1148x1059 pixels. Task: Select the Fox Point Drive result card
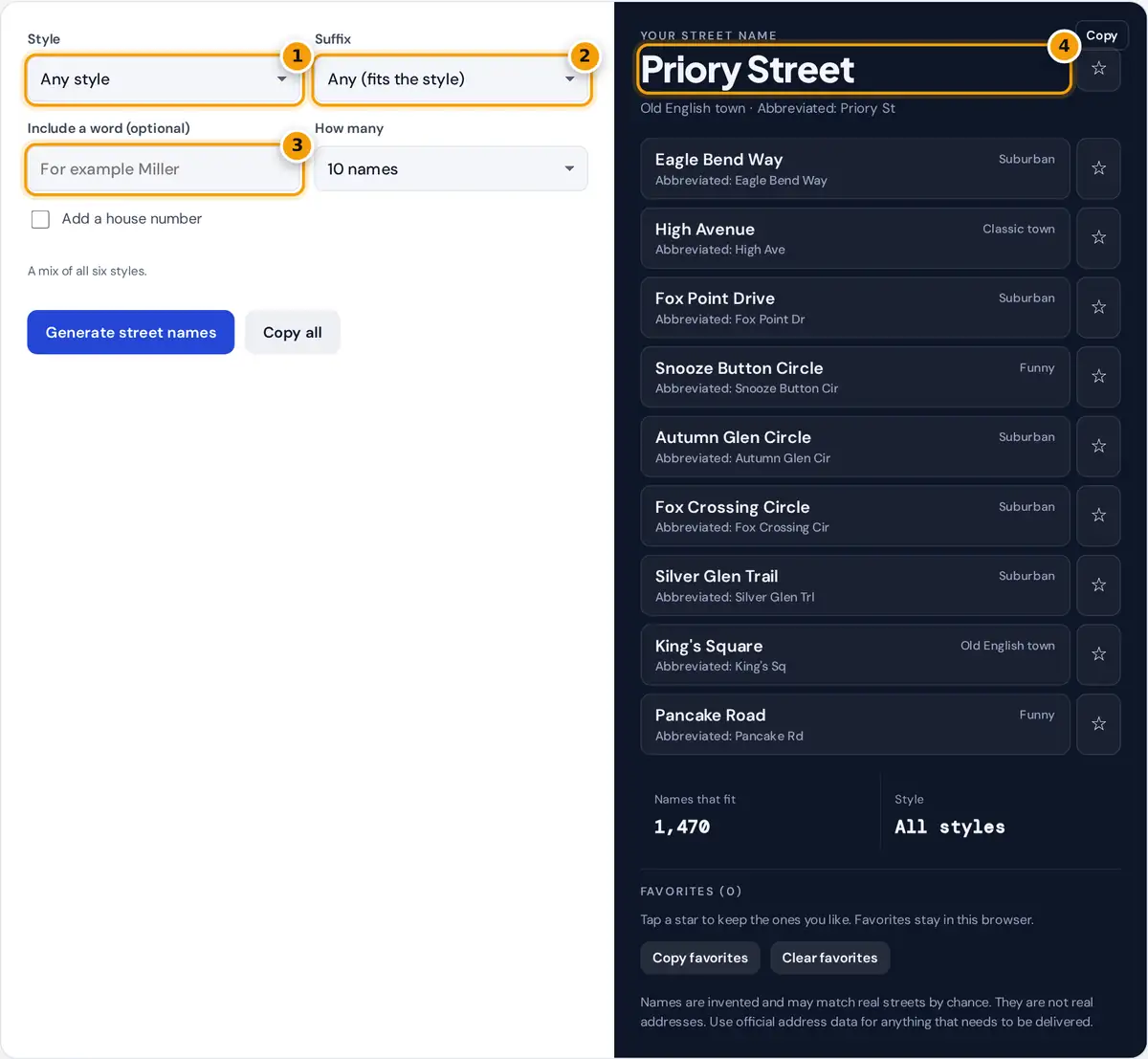[855, 307]
